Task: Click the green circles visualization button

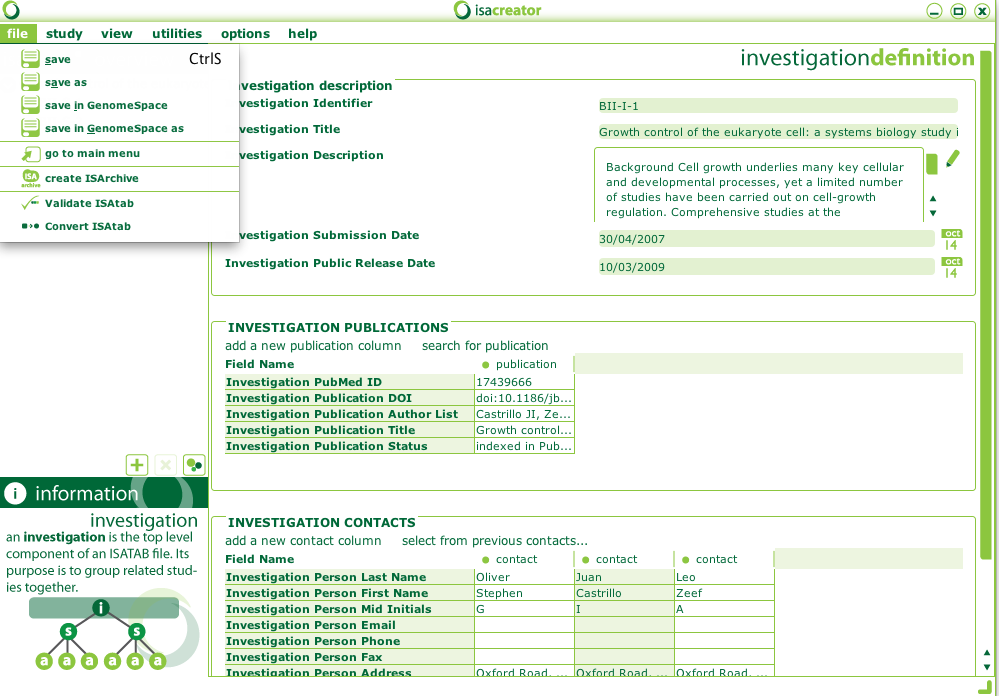Action: click(x=194, y=465)
